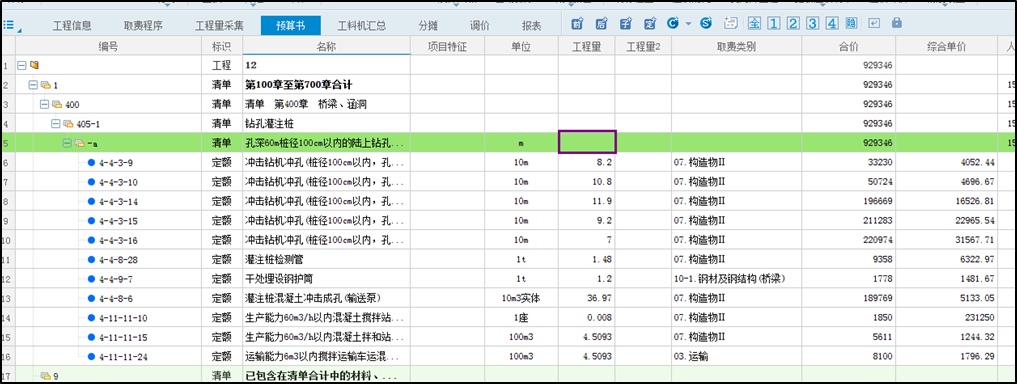Open the 工程量采集 tab
This screenshot has width=1017, height=384.
(x=219, y=26)
